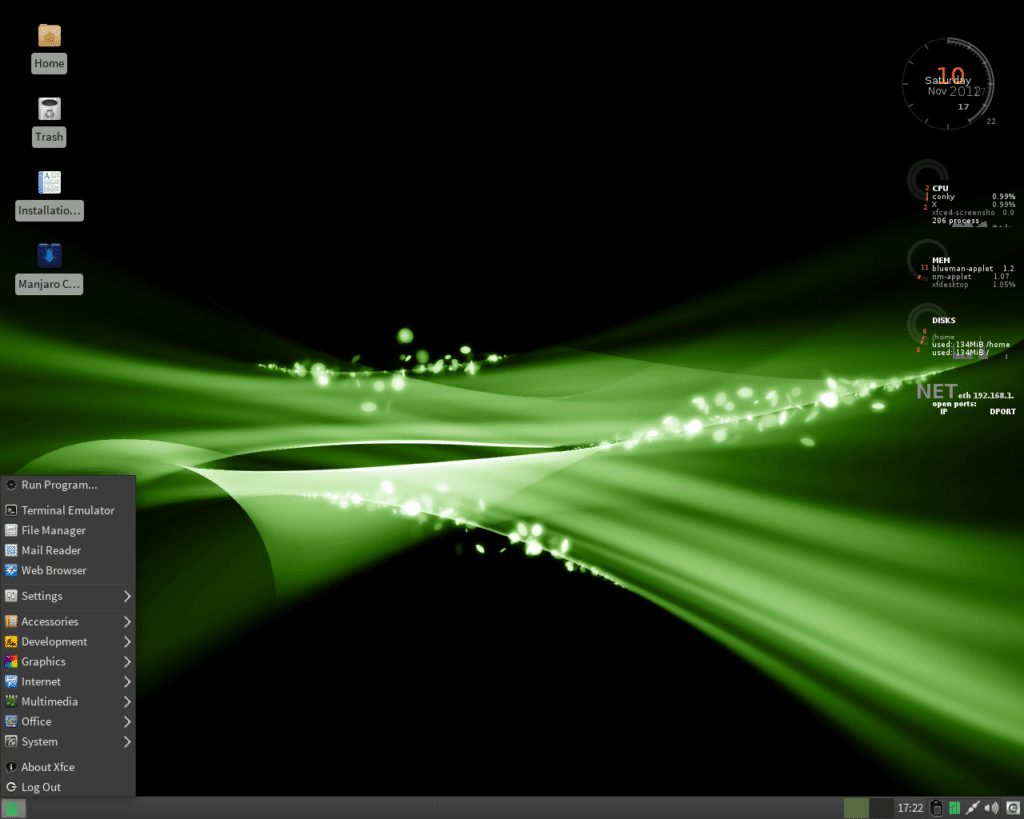
Task: Choose Run Program... from the menu
Action: point(59,485)
